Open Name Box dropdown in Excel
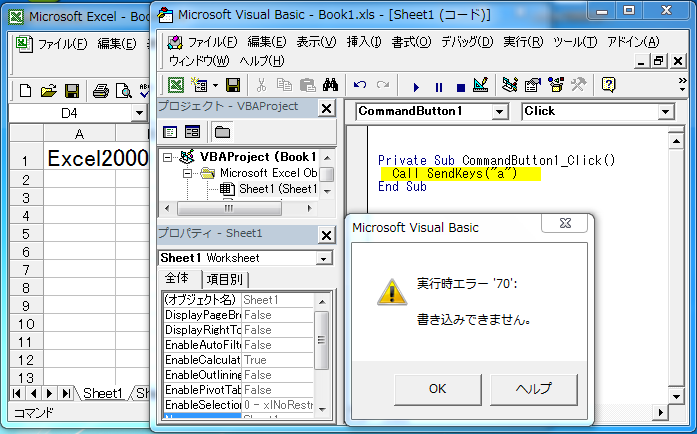697x434 pixels. pyautogui.click(x=139, y=113)
